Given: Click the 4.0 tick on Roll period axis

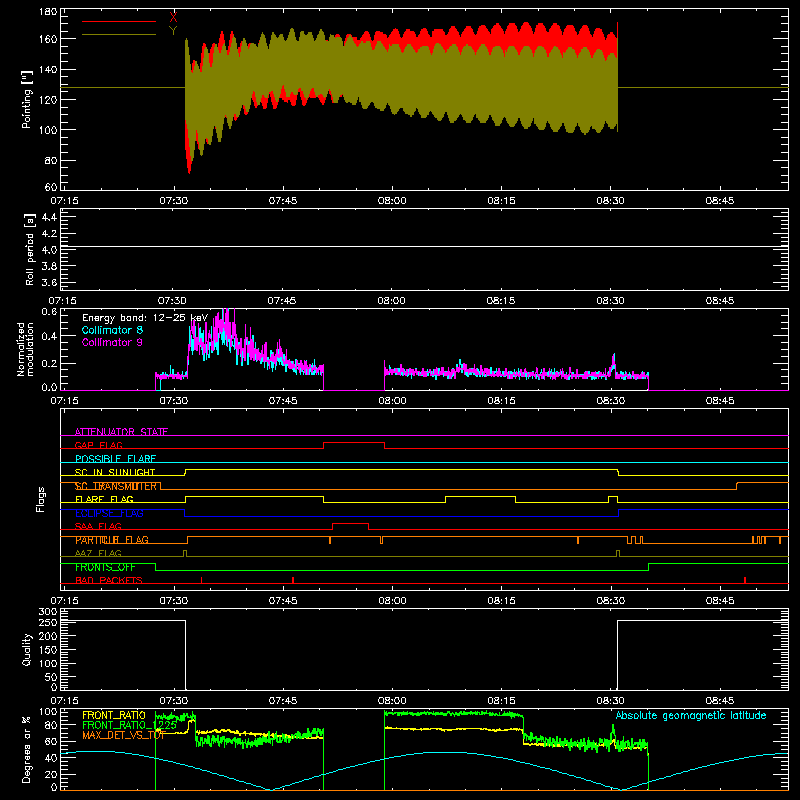Looking at the screenshot, I should (x=49, y=250).
